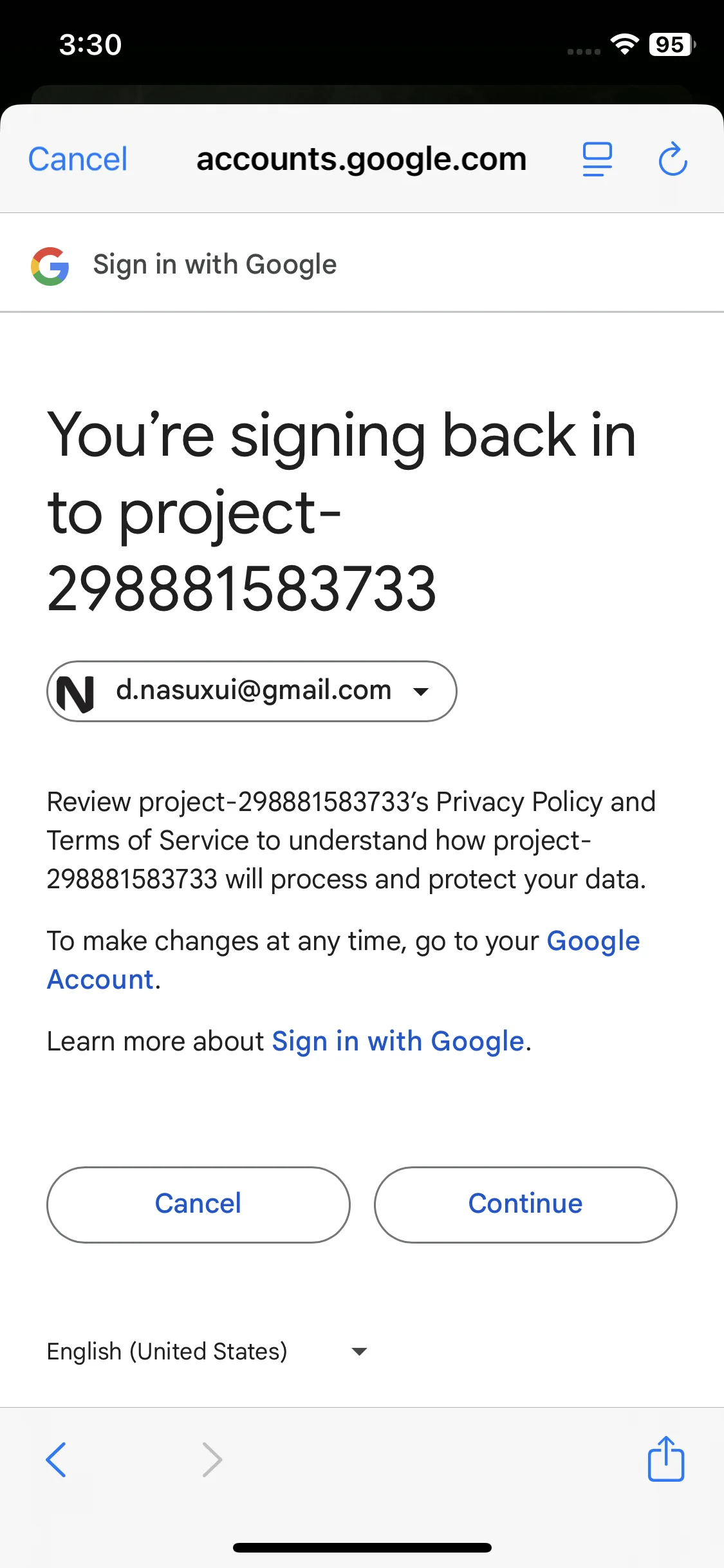
Task: Tap the N account avatar icon
Action: tap(75, 692)
